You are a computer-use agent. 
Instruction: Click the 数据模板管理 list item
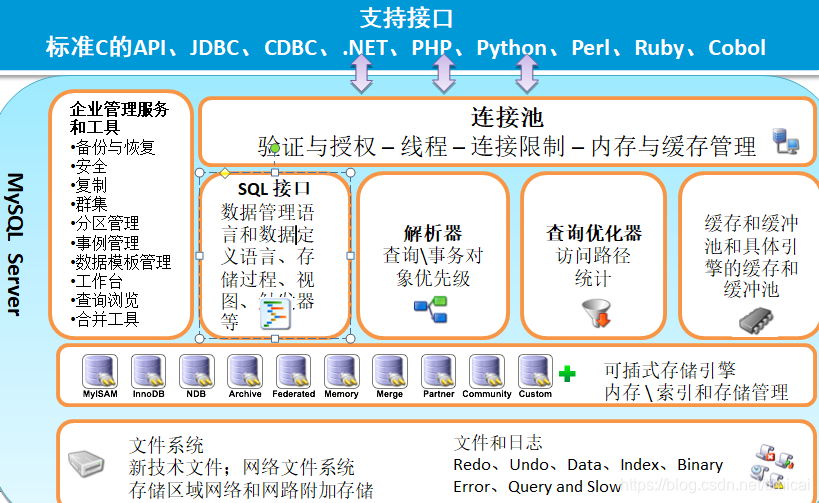121,262
